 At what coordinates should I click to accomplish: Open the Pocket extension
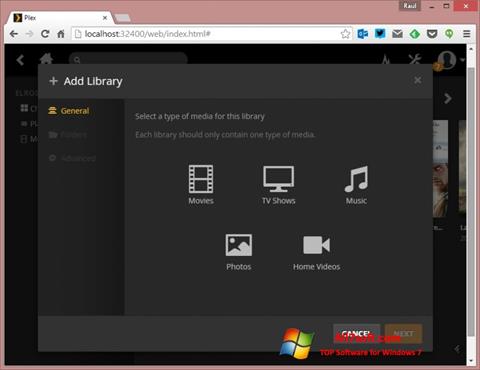click(x=432, y=34)
